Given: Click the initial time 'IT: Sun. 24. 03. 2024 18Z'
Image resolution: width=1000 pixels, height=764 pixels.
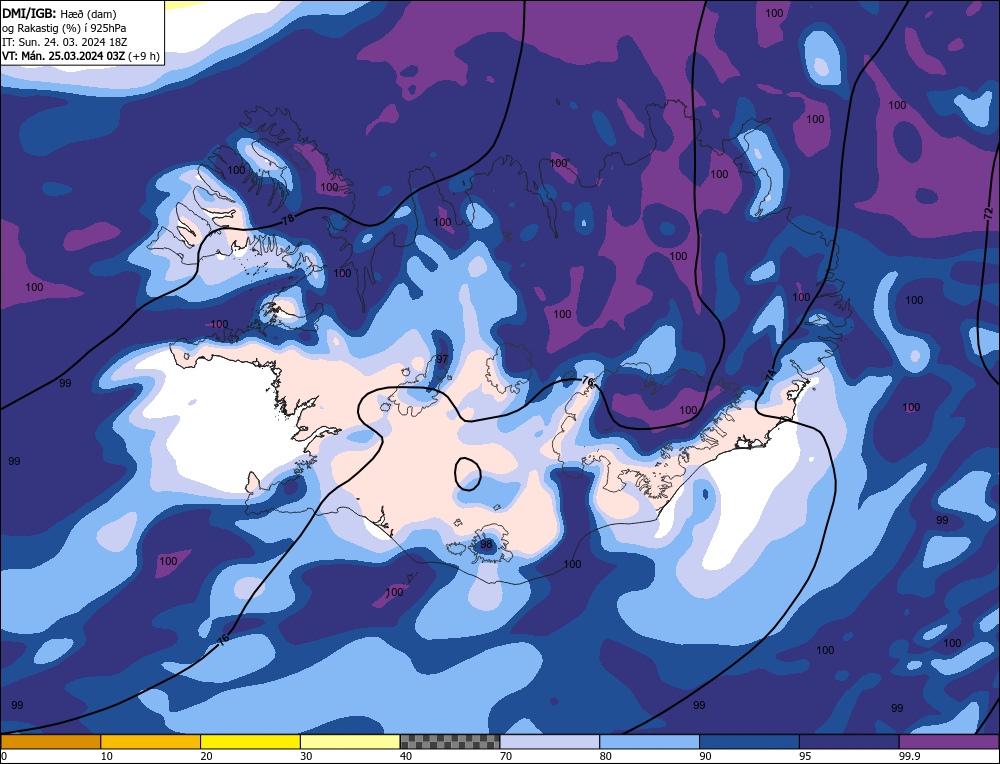Looking at the screenshot, I should click(x=64, y=42).
